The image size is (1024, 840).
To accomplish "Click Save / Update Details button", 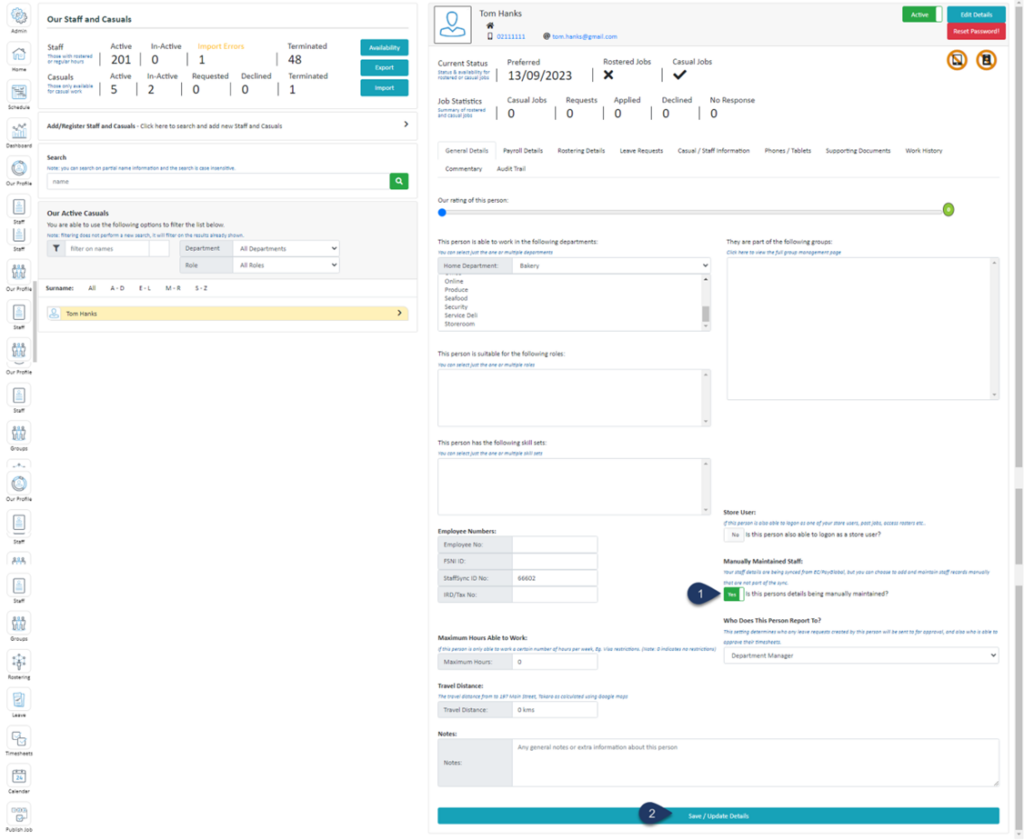I will [x=718, y=816].
